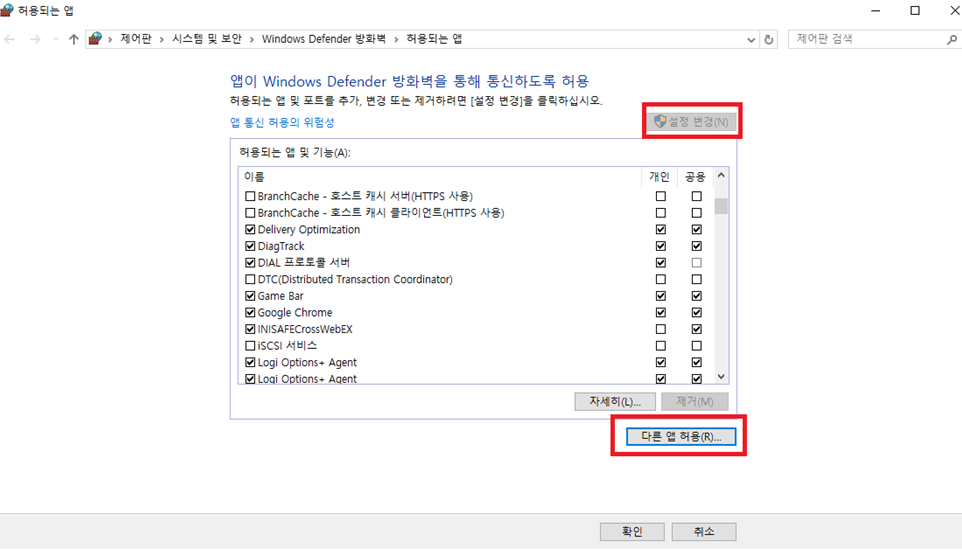Go forward using the forward arrow
Image resolution: width=962 pixels, height=551 pixels.
click(x=35, y=39)
